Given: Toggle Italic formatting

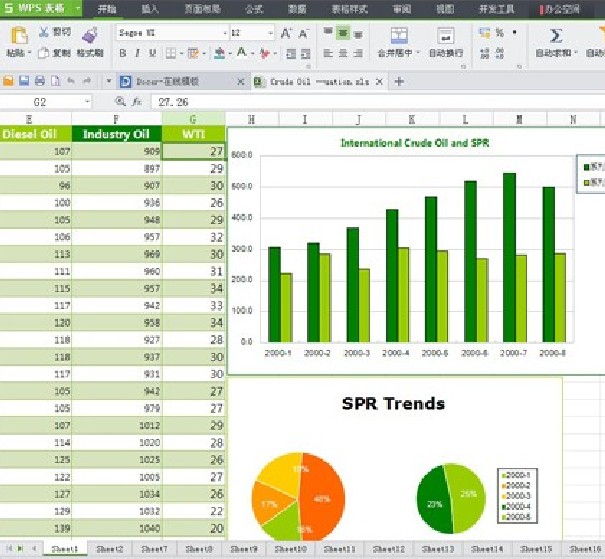Looking at the screenshot, I should 137,53.
